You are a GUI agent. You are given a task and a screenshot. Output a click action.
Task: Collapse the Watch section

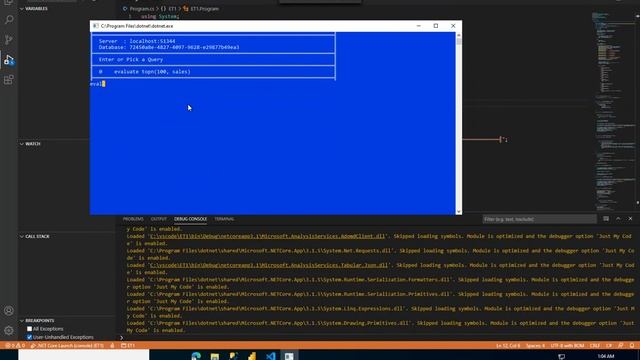coord(30,144)
